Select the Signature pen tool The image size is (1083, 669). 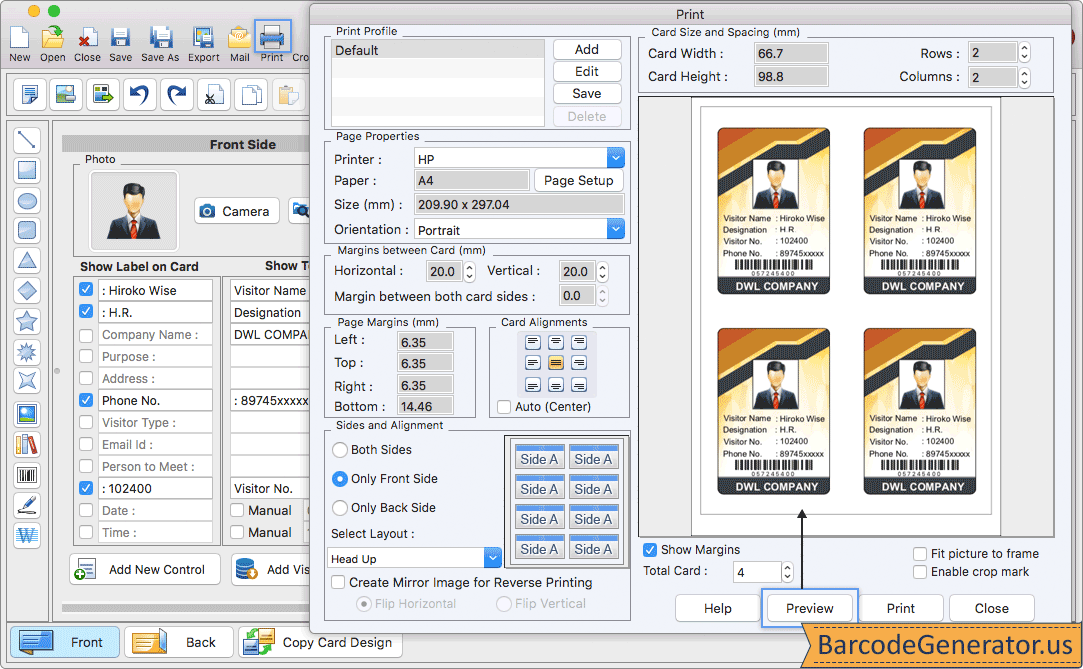coord(26,505)
